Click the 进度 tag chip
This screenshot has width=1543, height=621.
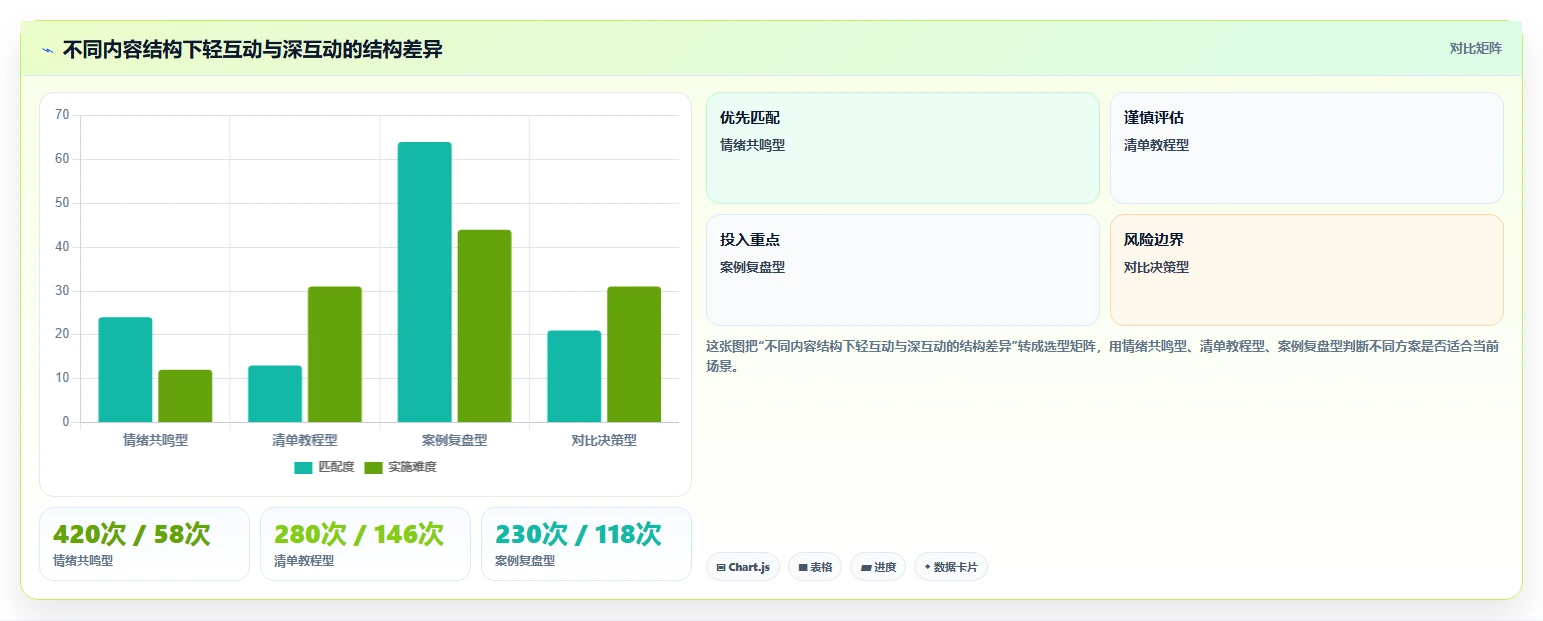(878, 567)
